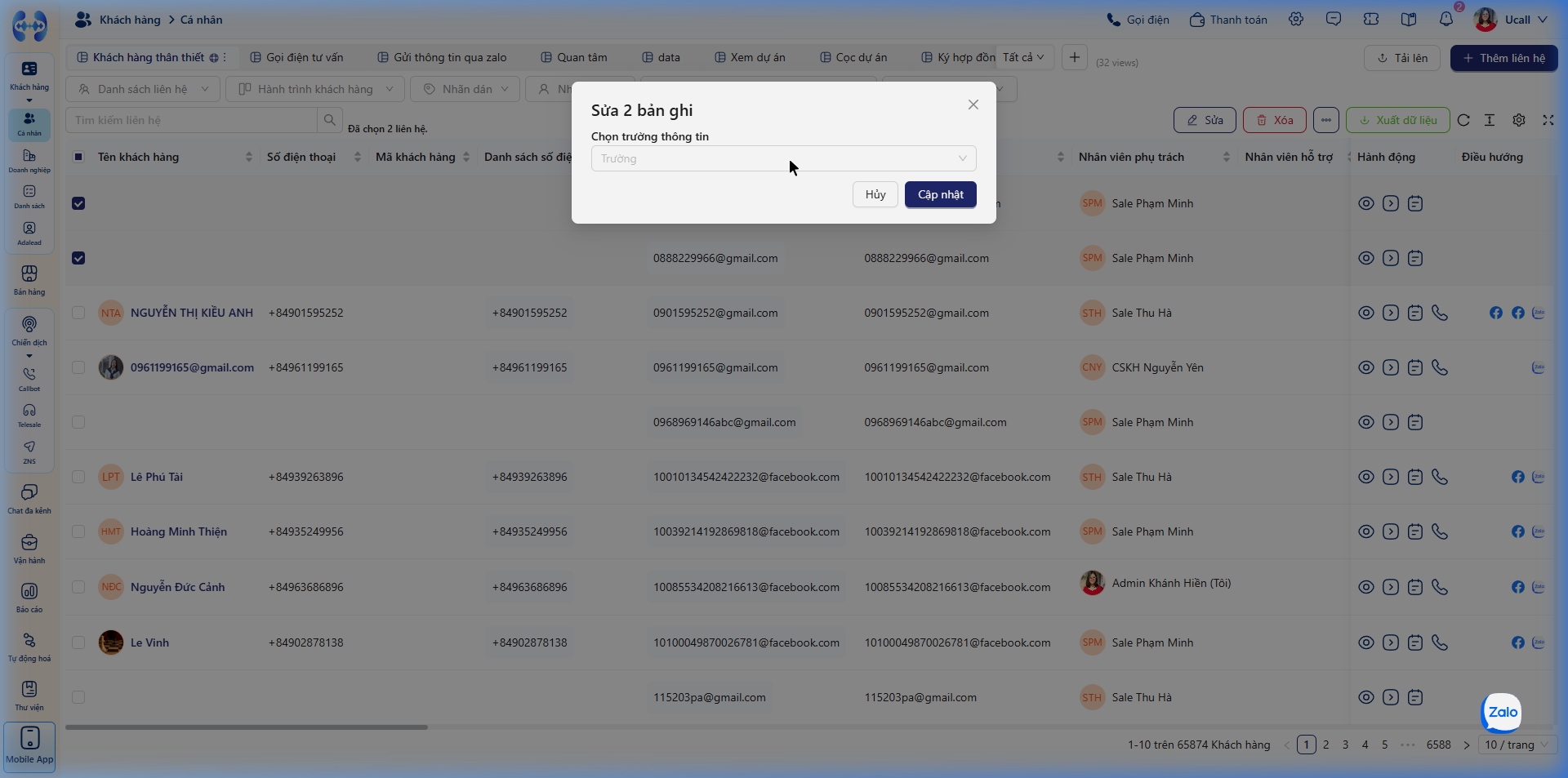View details eye icon for Lê Phú Tài
The width and height of the screenshot is (1568, 778).
(x=1365, y=477)
